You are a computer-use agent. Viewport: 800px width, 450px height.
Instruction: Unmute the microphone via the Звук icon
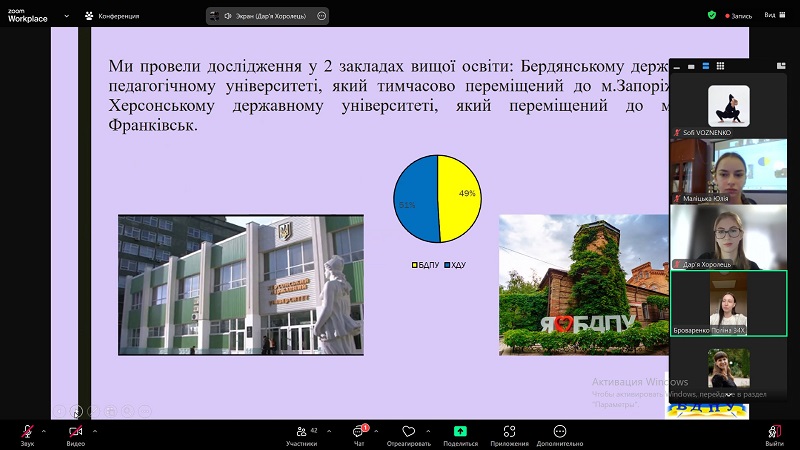click(x=28, y=432)
